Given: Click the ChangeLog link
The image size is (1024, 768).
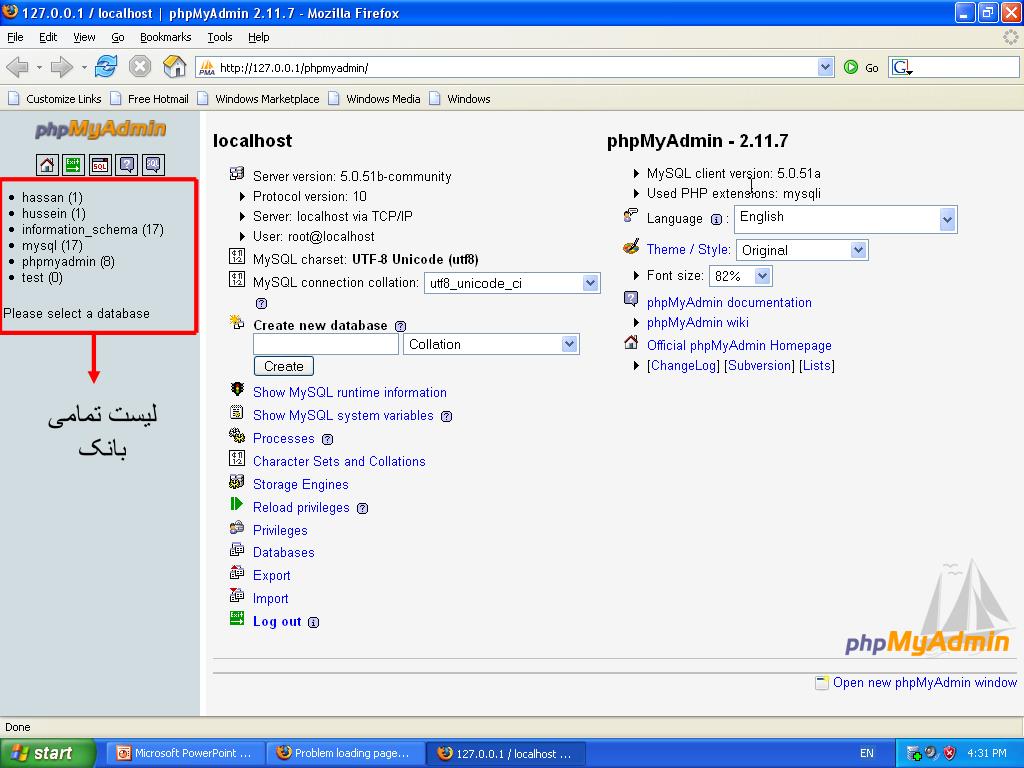Looking at the screenshot, I should pos(683,366).
